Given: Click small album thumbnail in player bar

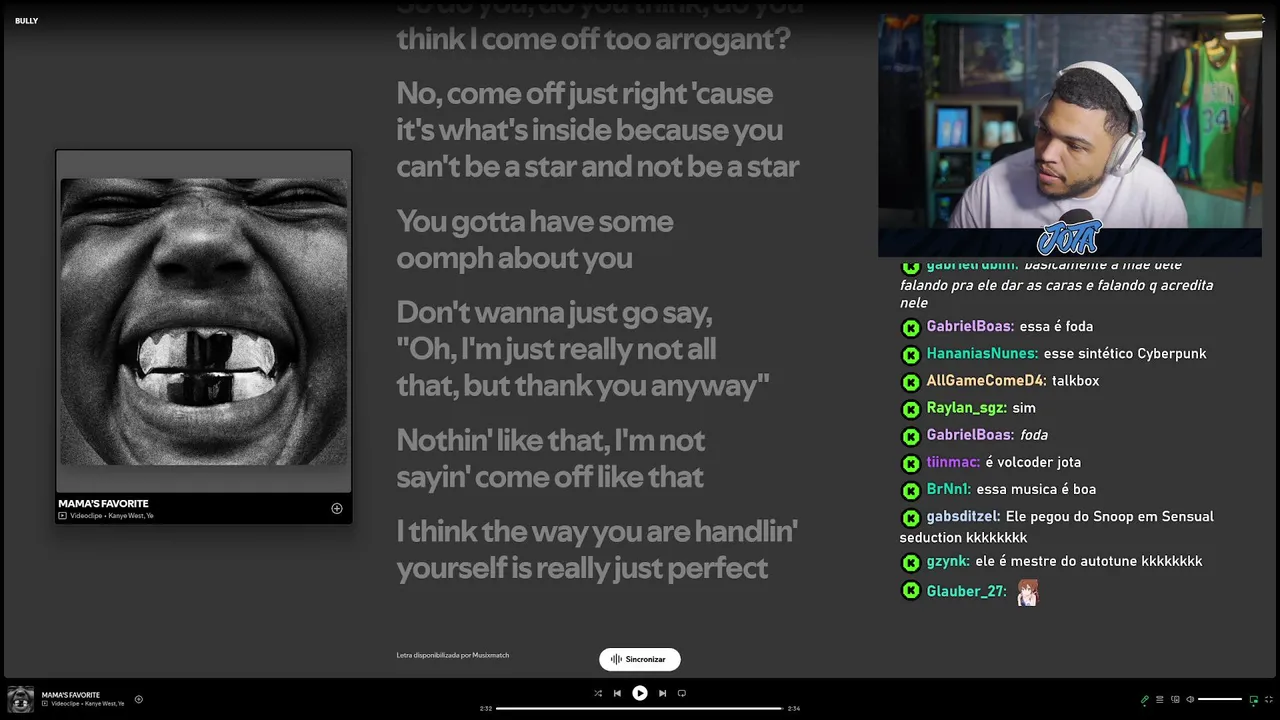Looking at the screenshot, I should (x=21, y=699).
